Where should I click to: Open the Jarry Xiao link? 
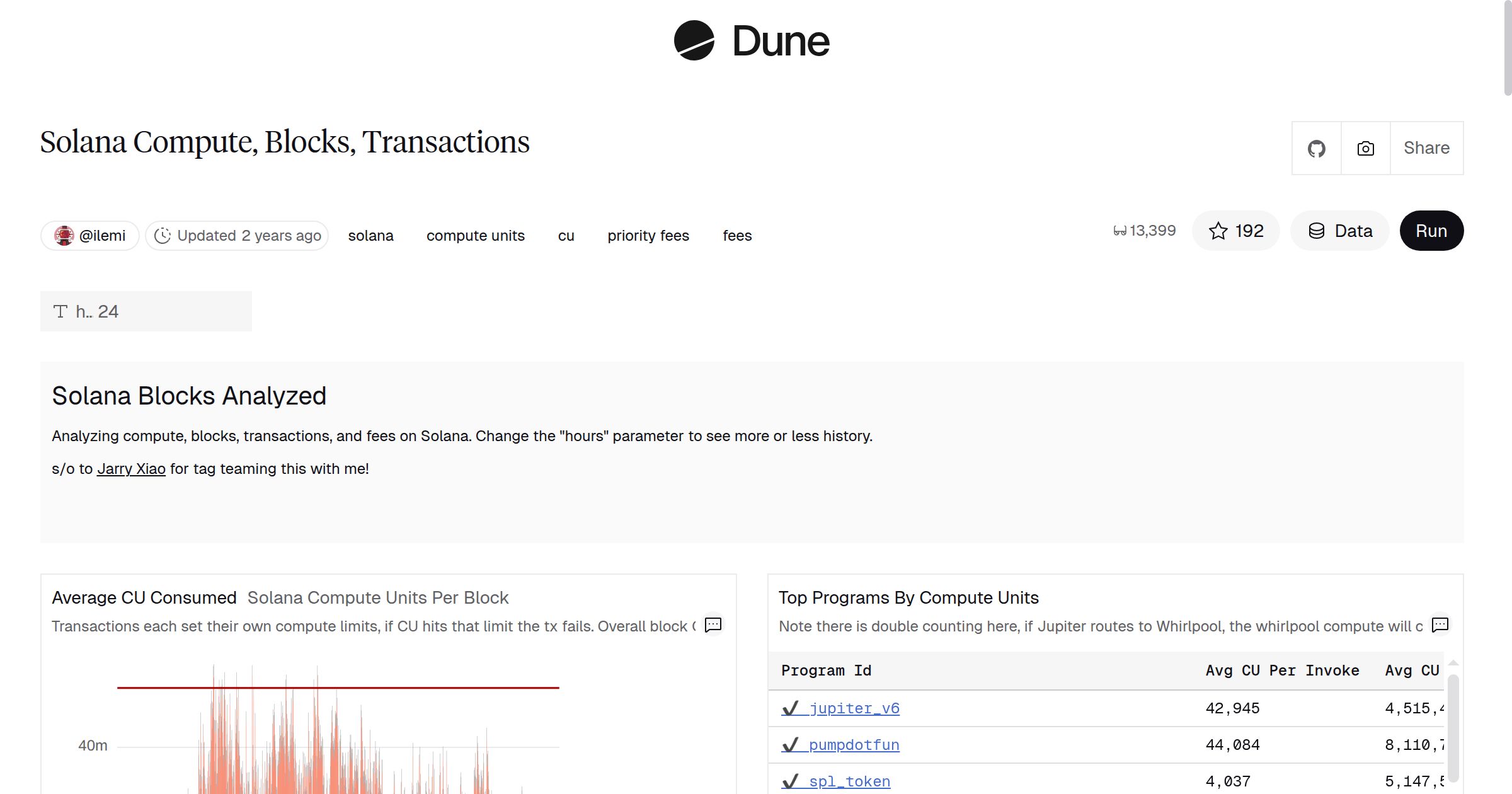[131, 468]
